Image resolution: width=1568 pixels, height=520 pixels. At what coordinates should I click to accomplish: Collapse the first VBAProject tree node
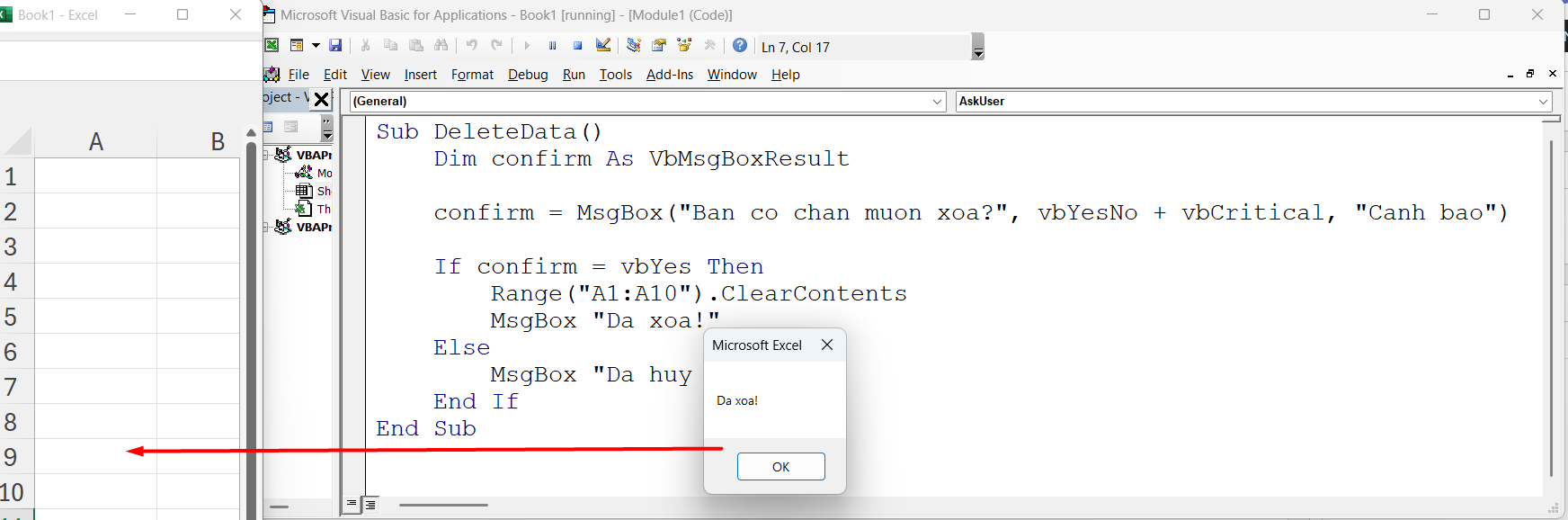[267, 155]
